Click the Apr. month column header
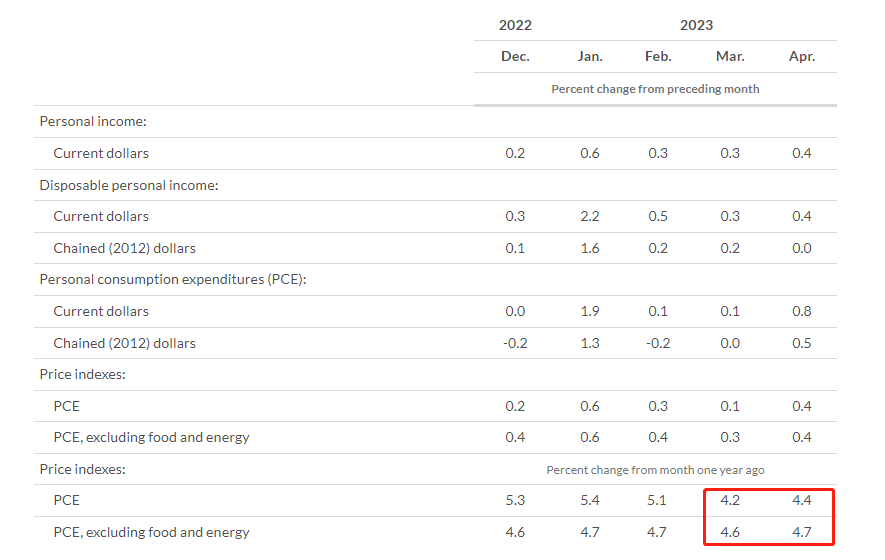 [801, 57]
